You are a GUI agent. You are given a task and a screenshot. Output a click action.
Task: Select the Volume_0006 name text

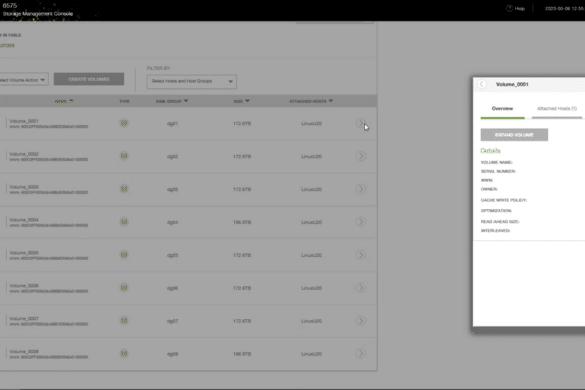24,286
